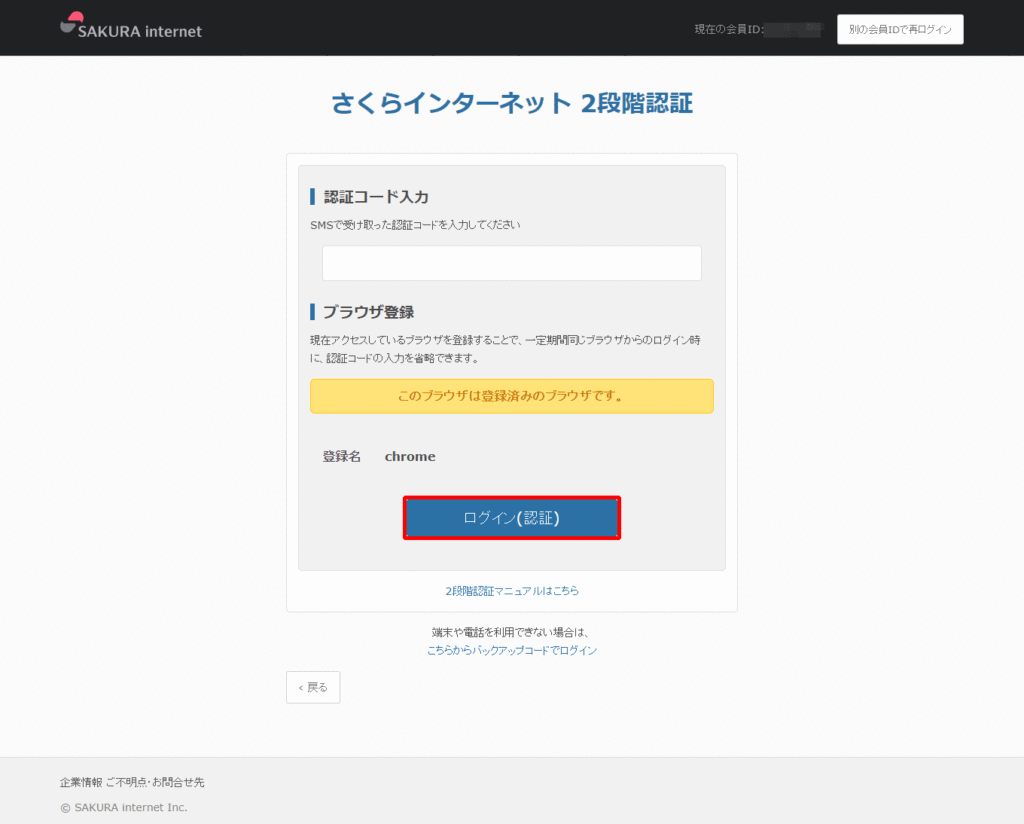Click the SAKURA internet Inc. copyright text
Screen dimensions: 1024x824
pyautogui.click(x=124, y=808)
